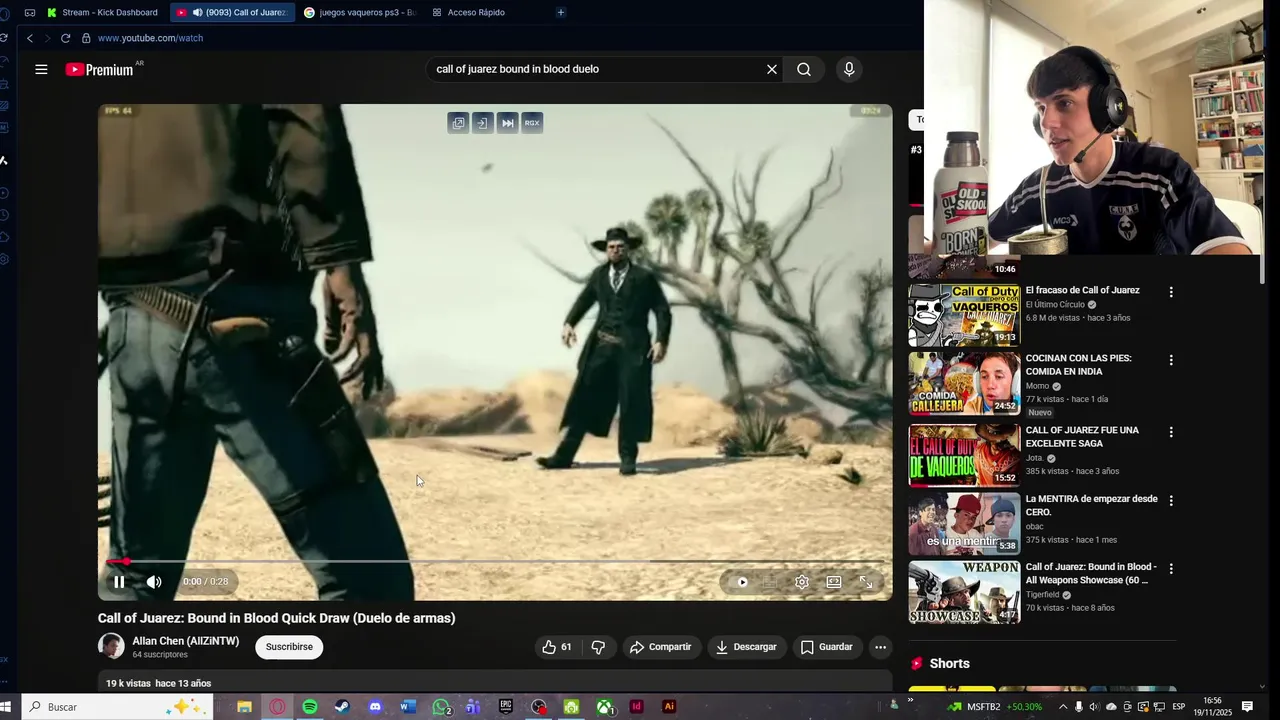This screenshot has width=1280, height=720.
Task: Go back with browser back arrow
Action: click(x=30, y=38)
